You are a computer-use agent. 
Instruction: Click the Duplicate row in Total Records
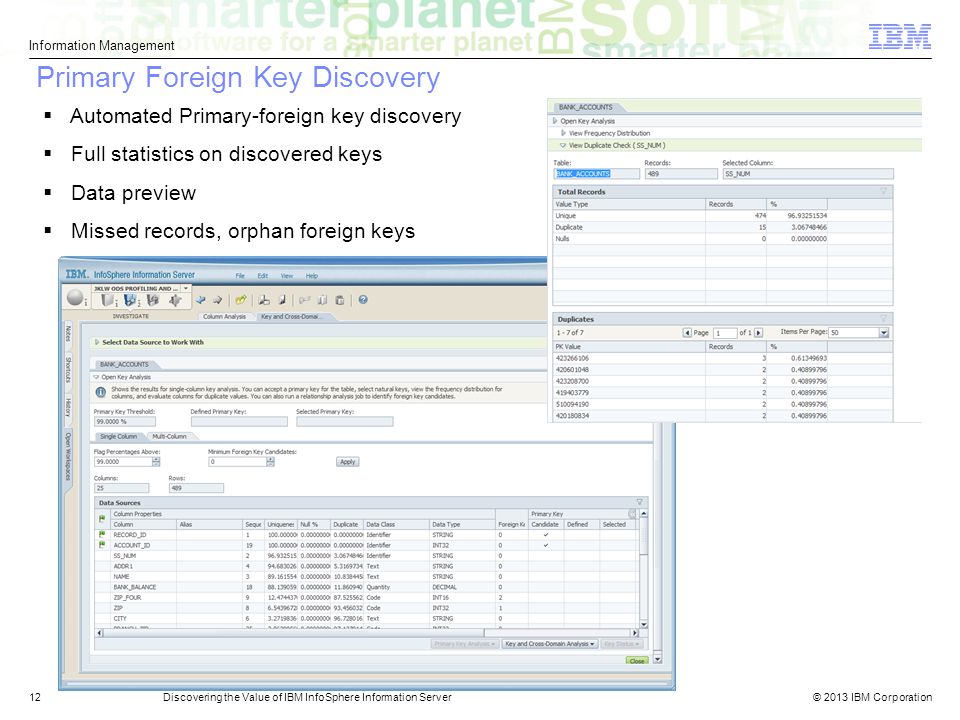(x=722, y=227)
